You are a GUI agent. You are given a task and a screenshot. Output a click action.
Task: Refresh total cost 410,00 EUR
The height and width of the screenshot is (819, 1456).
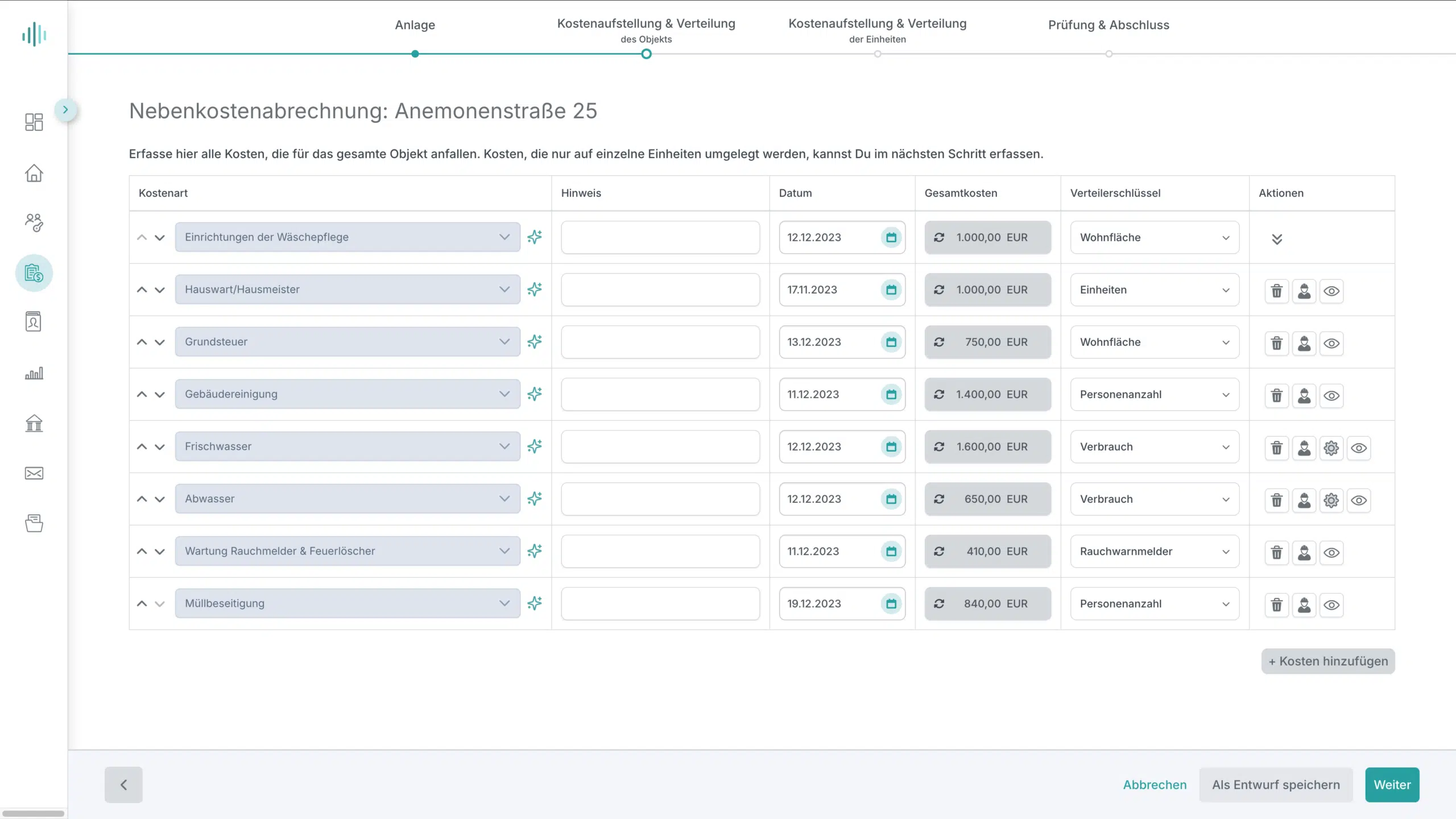click(939, 551)
